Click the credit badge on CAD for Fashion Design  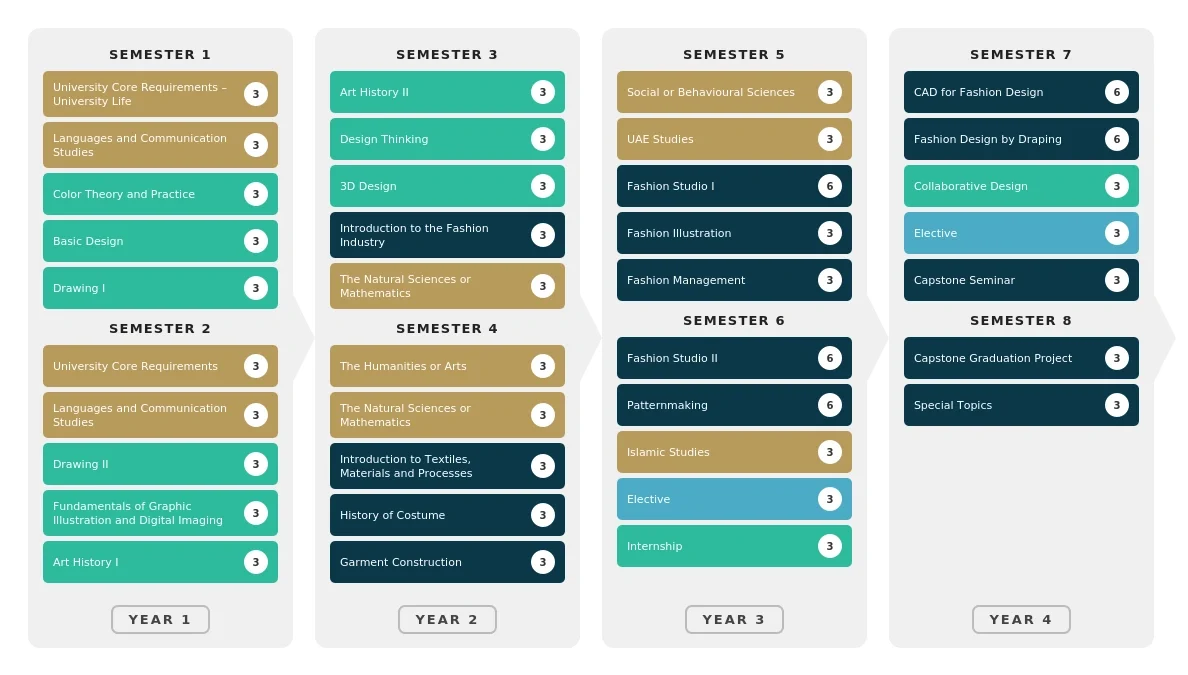point(1116,92)
